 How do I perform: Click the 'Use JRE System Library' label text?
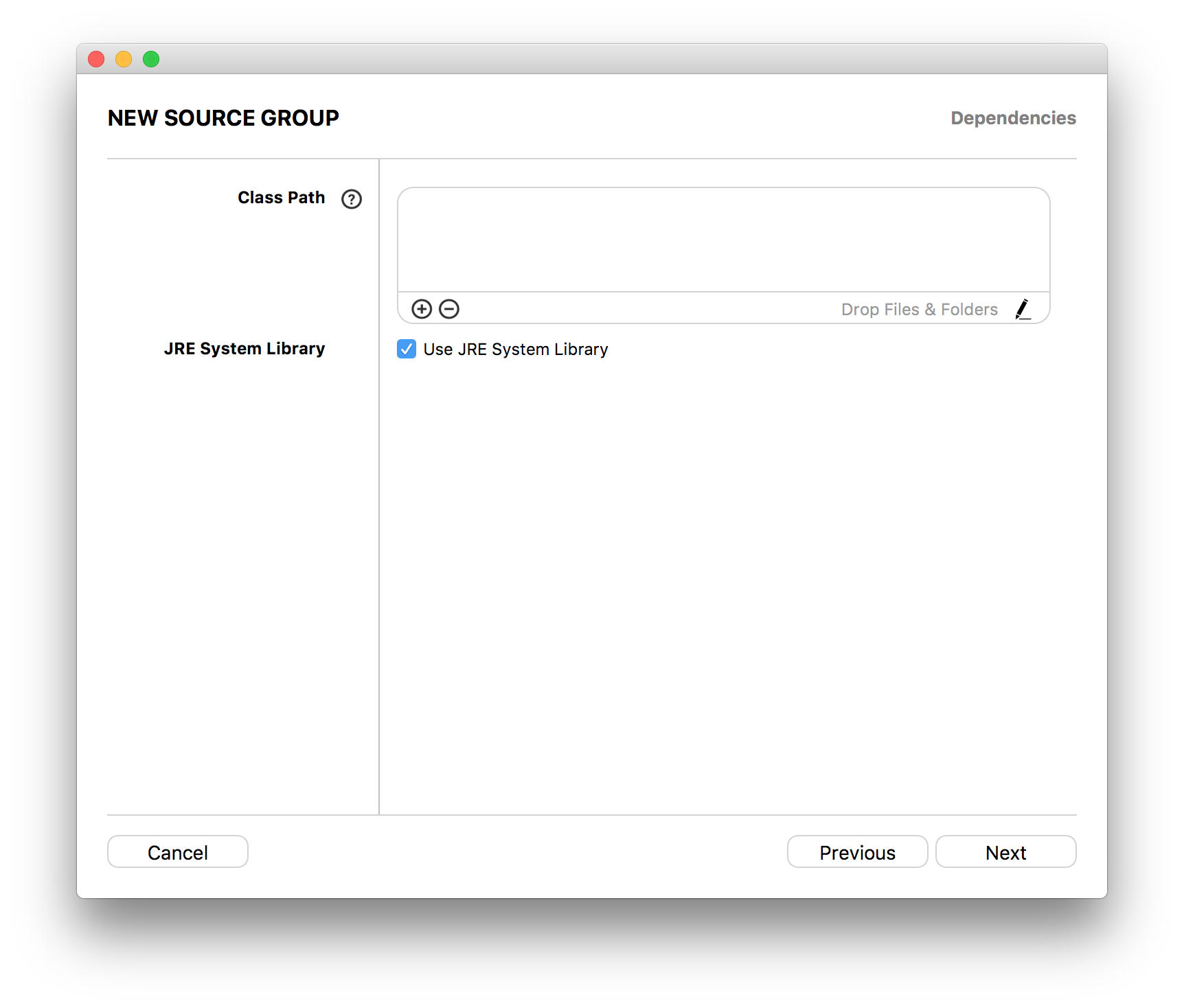[516, 350]
